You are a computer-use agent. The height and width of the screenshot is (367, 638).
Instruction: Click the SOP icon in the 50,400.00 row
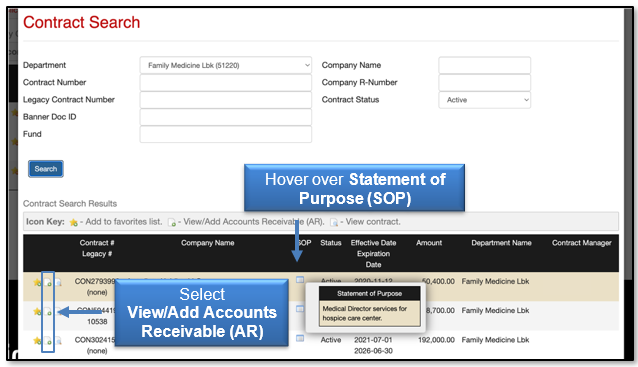point(300,280)
